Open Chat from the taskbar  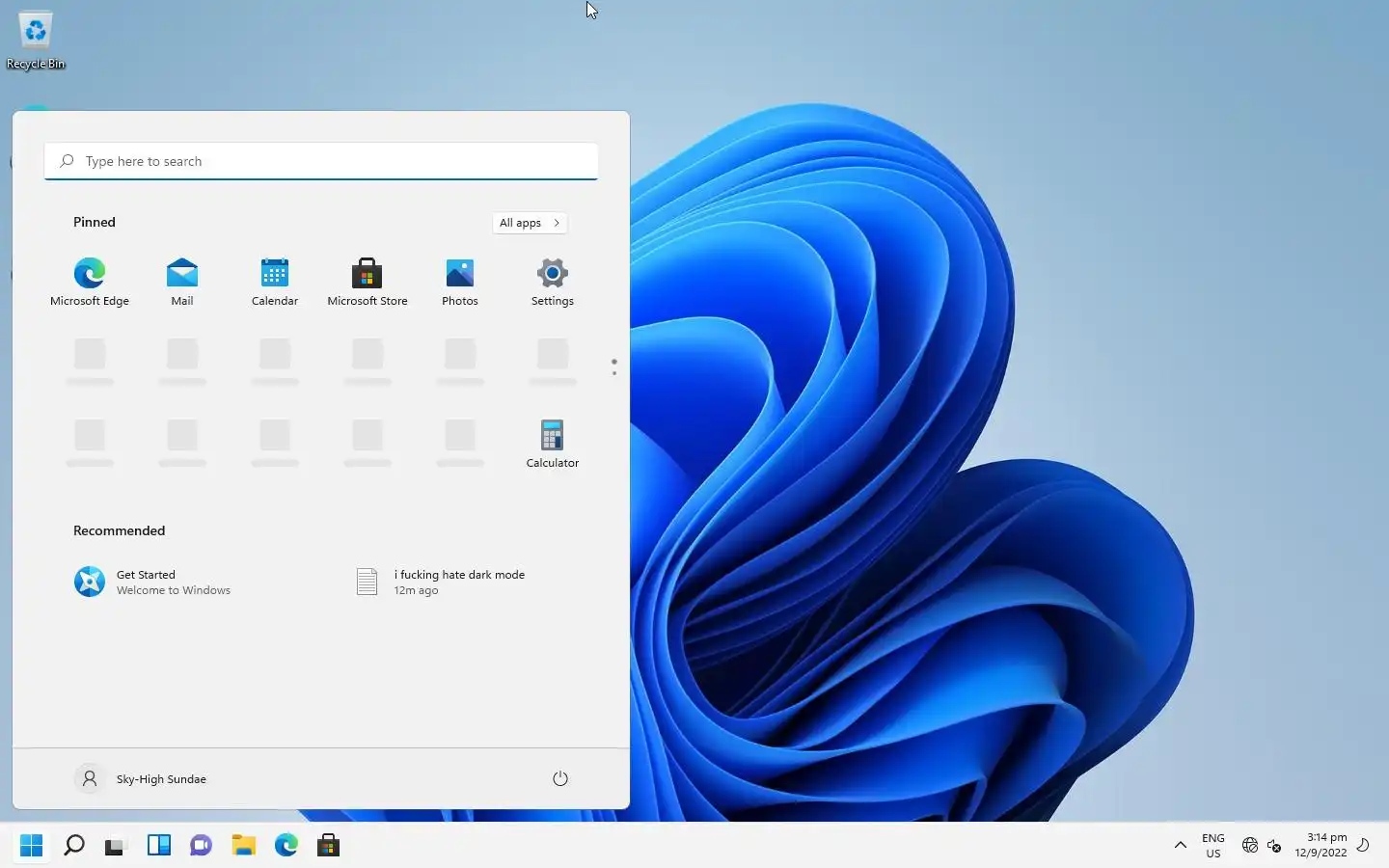pos(201,846)
